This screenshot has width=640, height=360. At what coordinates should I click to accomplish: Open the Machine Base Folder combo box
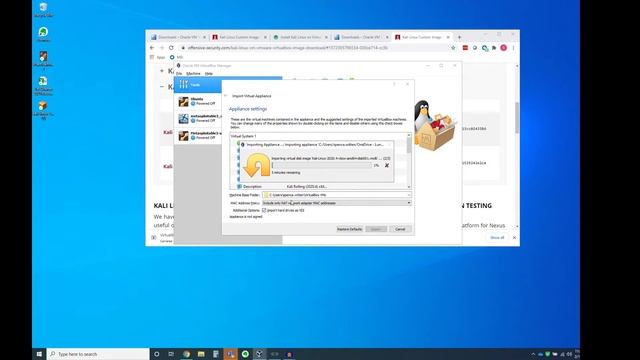tap(336, 195)
